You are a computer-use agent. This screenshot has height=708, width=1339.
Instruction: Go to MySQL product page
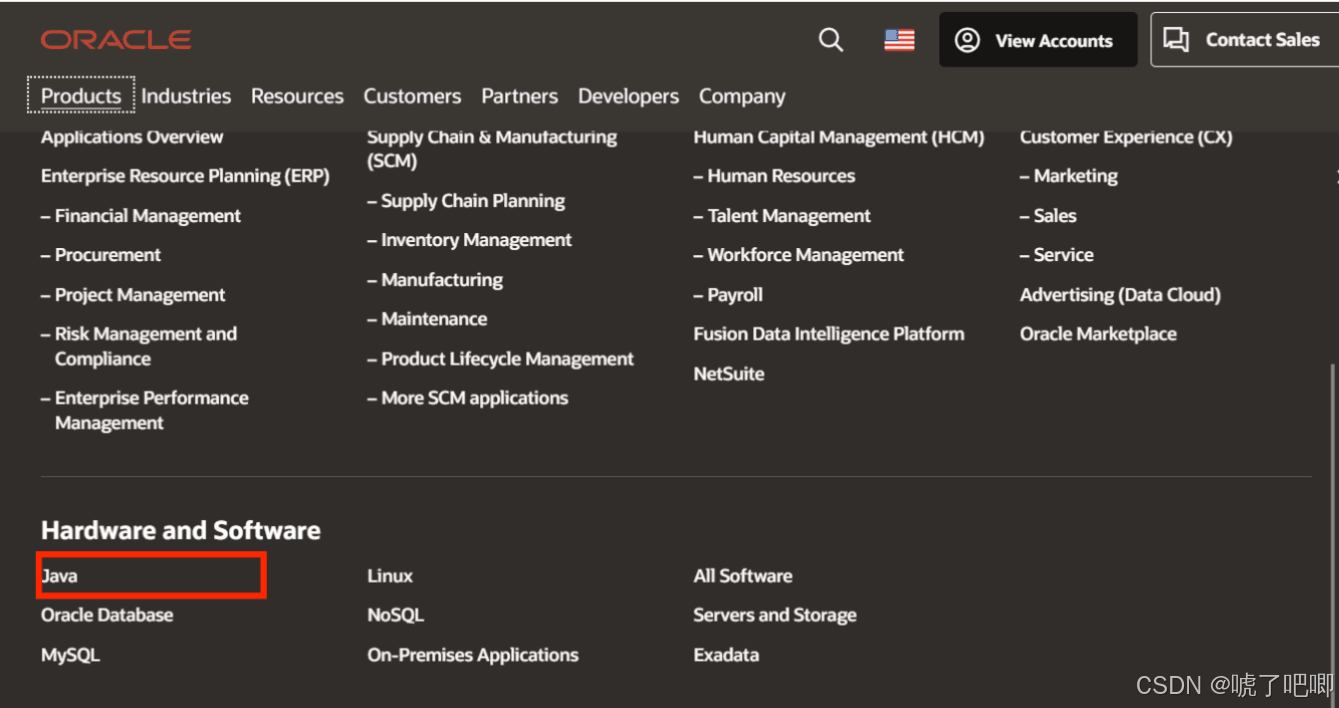70,655
